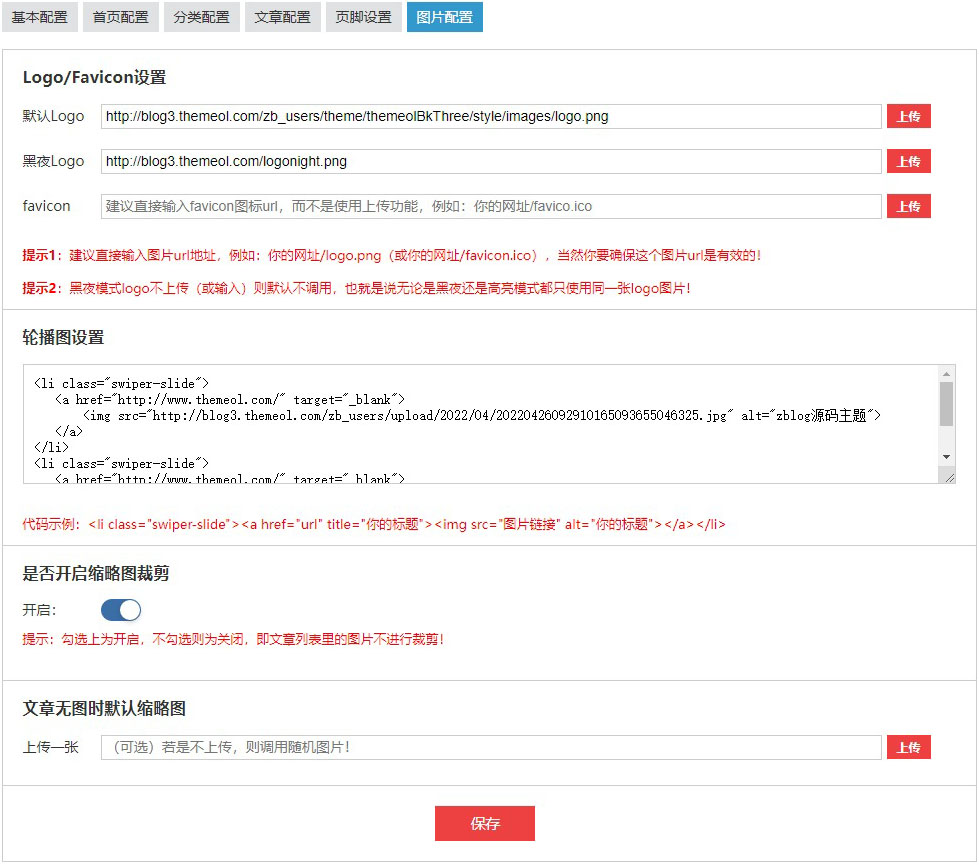Screen dimensions: 979x867
Task: Open the 首页配置 tab
Action: [121, 17]
